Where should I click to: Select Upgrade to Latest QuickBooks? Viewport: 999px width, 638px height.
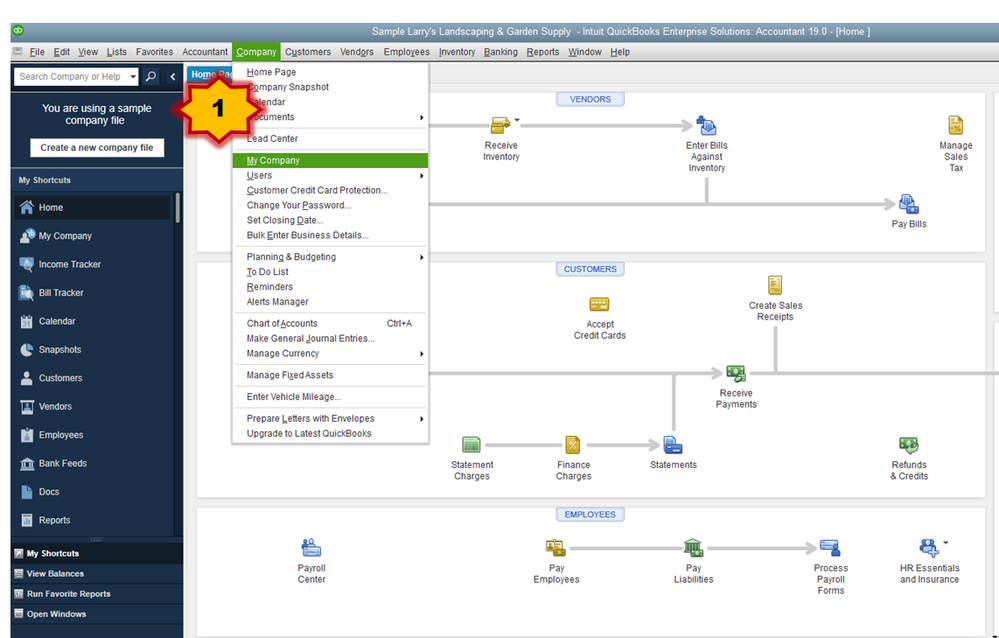[x=330, y=434]
